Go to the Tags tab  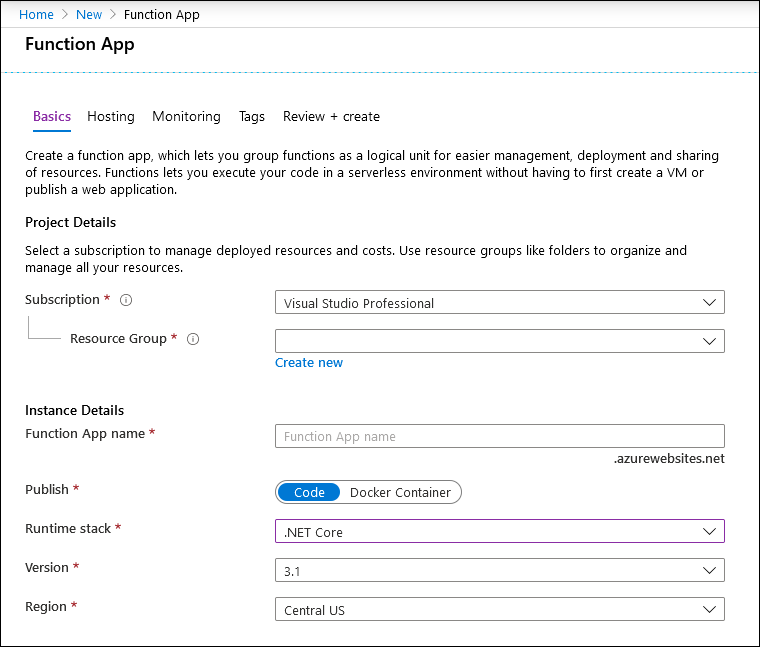click(x=252, y=117)
